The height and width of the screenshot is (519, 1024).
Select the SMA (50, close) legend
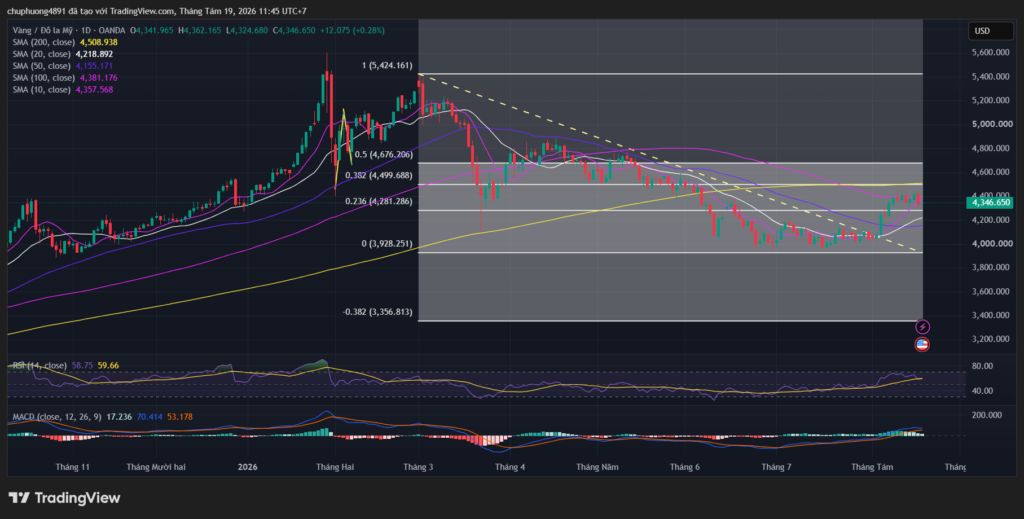[x=41, y=66]
